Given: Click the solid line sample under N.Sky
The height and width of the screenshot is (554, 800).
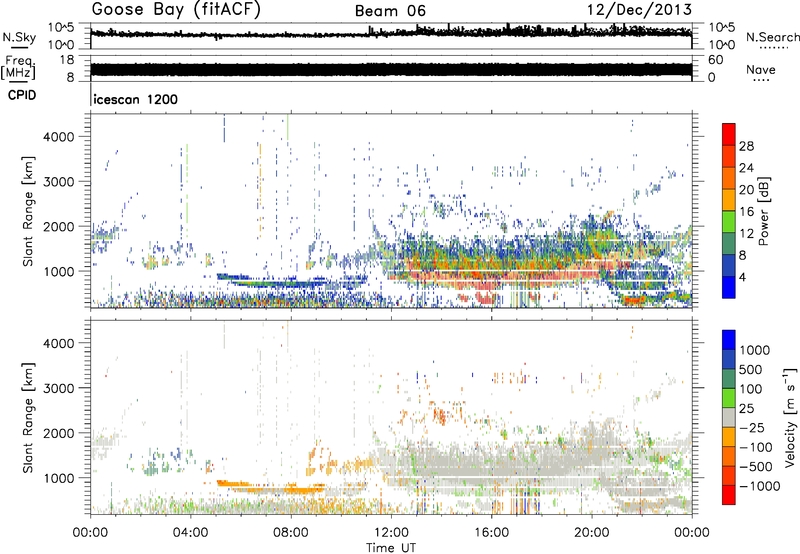Looking at the screenshot, I should point(19,48).
